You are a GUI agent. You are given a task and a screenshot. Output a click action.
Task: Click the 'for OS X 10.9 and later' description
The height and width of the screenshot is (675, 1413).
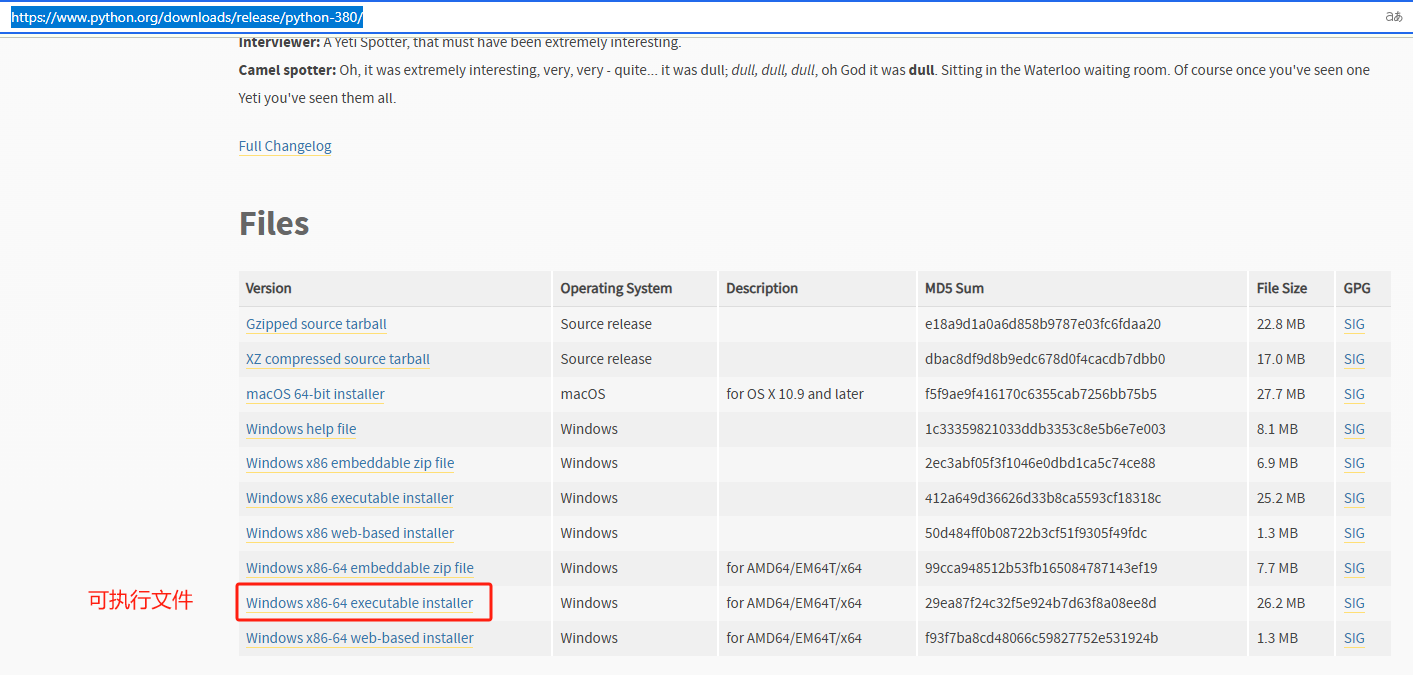[x=795, y=394]
